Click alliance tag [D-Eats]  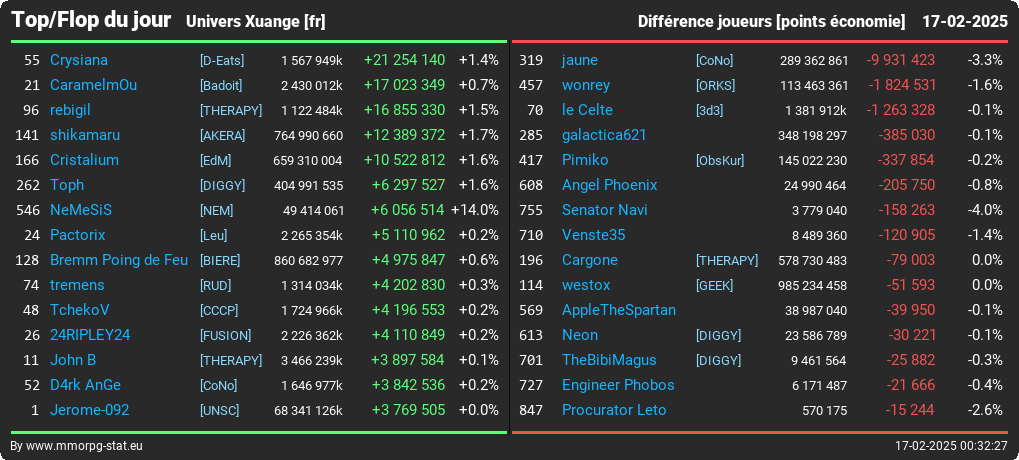click(x=222, y=60)
